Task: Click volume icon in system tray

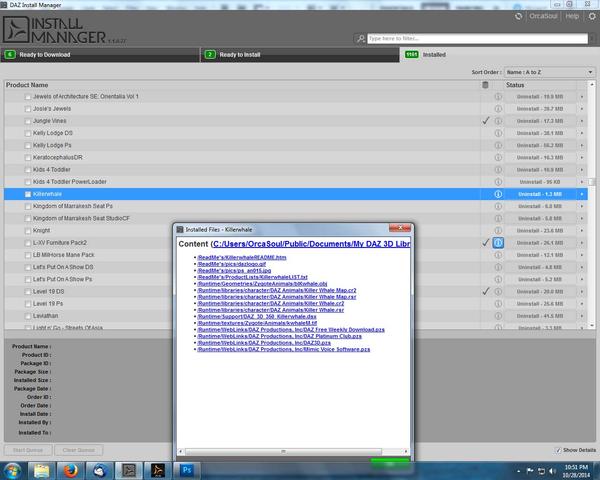Action: click(x=552, y=471)
